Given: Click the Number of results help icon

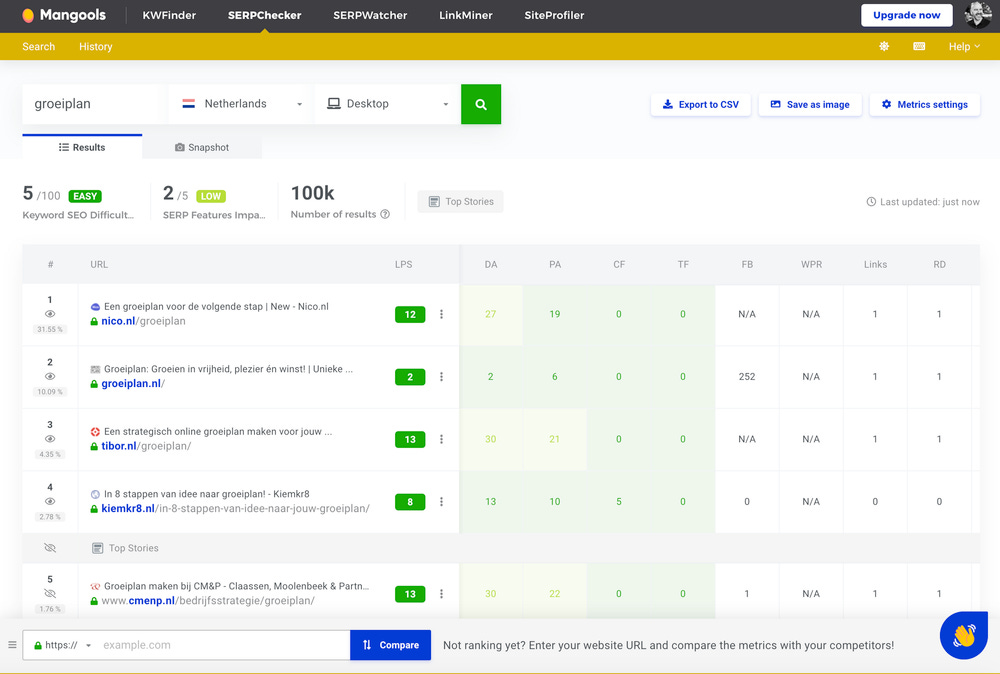Looking at the screenshot, I should point(385,214).
